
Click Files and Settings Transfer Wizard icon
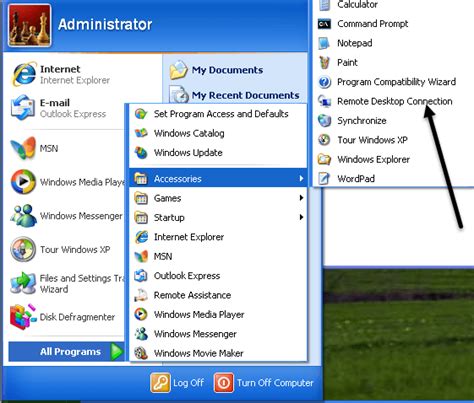[x=23, y=283]
